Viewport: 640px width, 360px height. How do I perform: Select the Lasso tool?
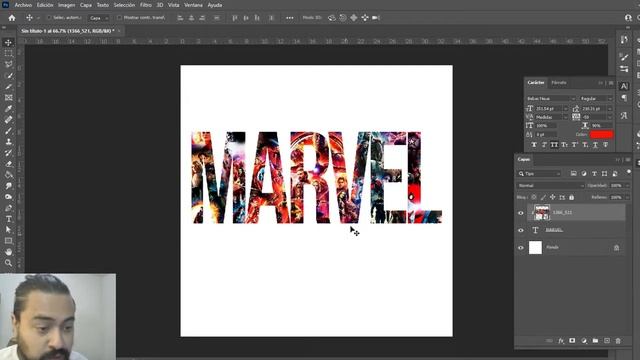[8, 64]
